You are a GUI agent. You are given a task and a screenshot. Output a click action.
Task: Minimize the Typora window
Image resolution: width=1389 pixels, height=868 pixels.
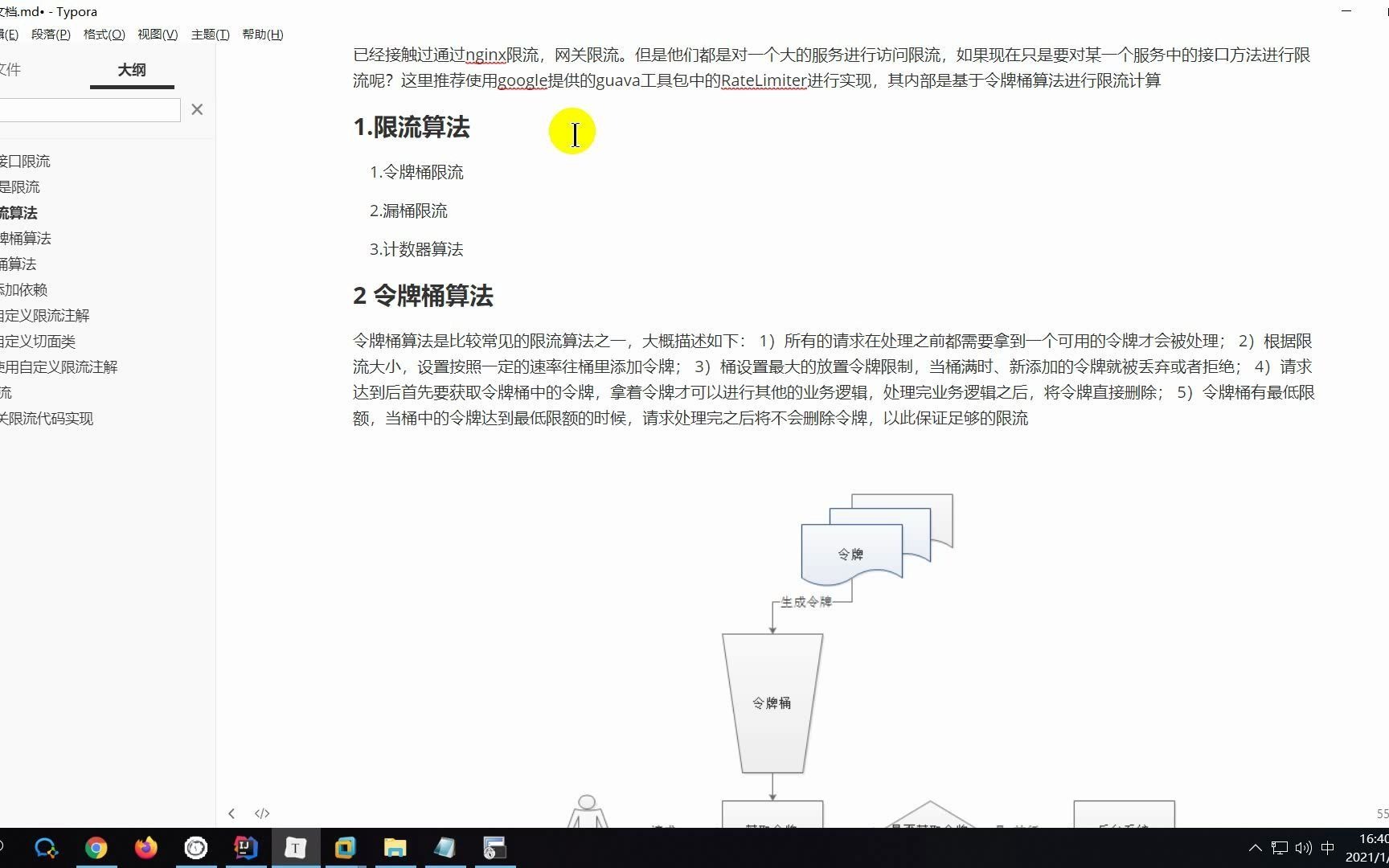pyautogui.click(x=1347, y=11)
